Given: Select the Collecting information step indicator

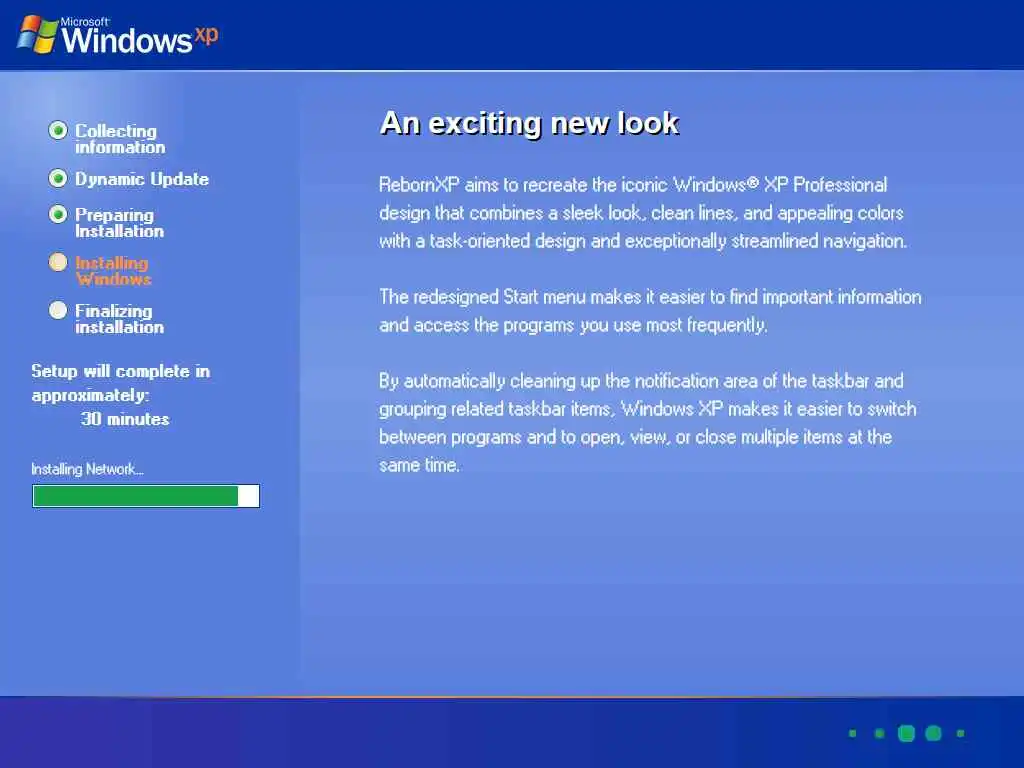Looking at the screenshot, I should pyautogui.click(x=58, y=131).
